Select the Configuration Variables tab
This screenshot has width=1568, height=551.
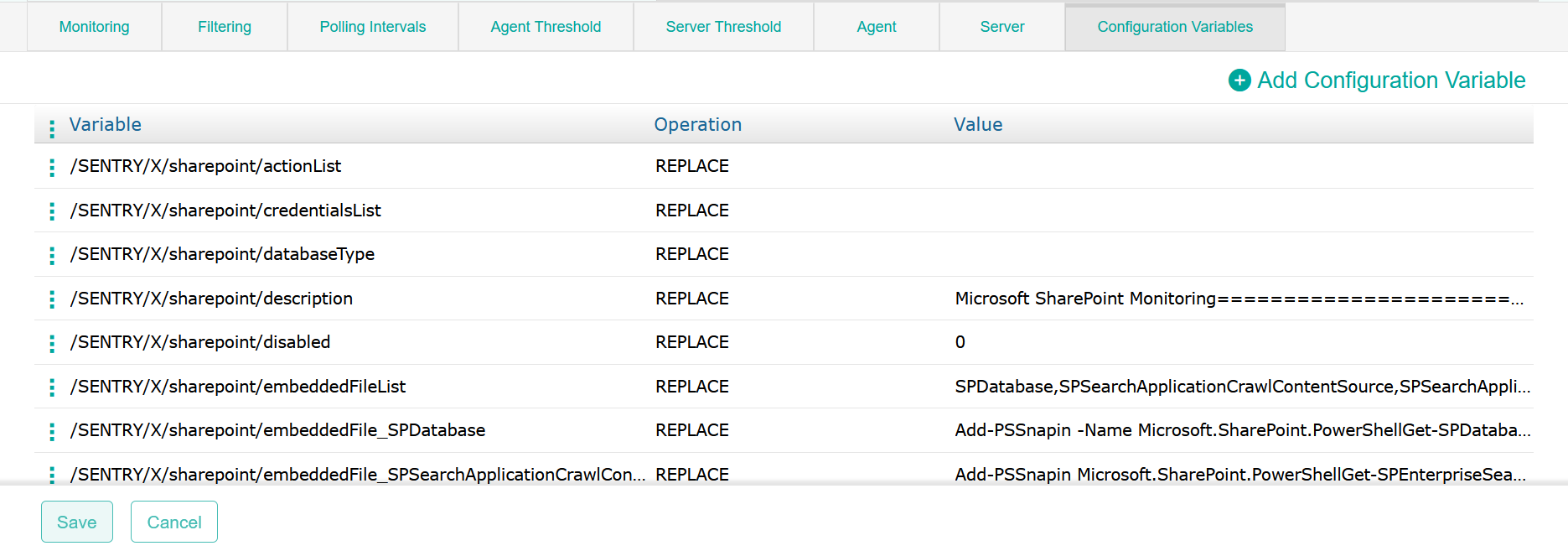[x=1175, y=27]
